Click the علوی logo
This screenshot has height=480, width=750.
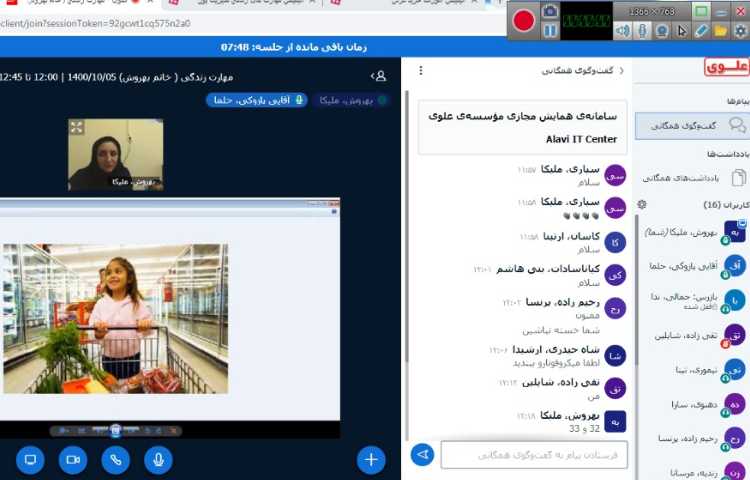(727, 67)
